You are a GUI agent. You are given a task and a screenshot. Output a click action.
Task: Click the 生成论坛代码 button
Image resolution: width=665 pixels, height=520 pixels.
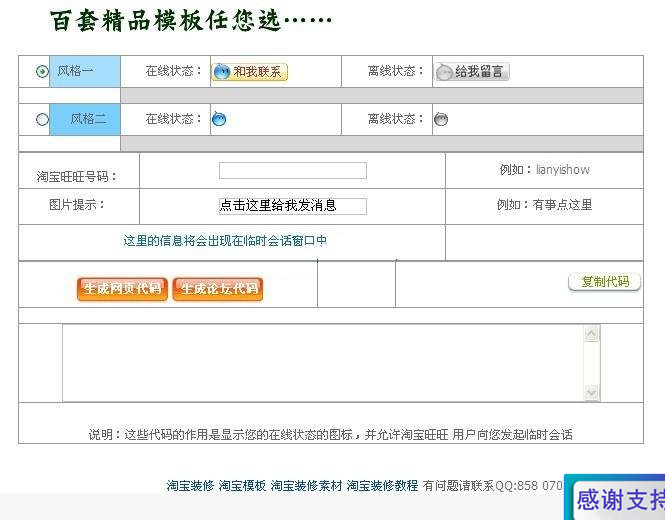[218, 289]
